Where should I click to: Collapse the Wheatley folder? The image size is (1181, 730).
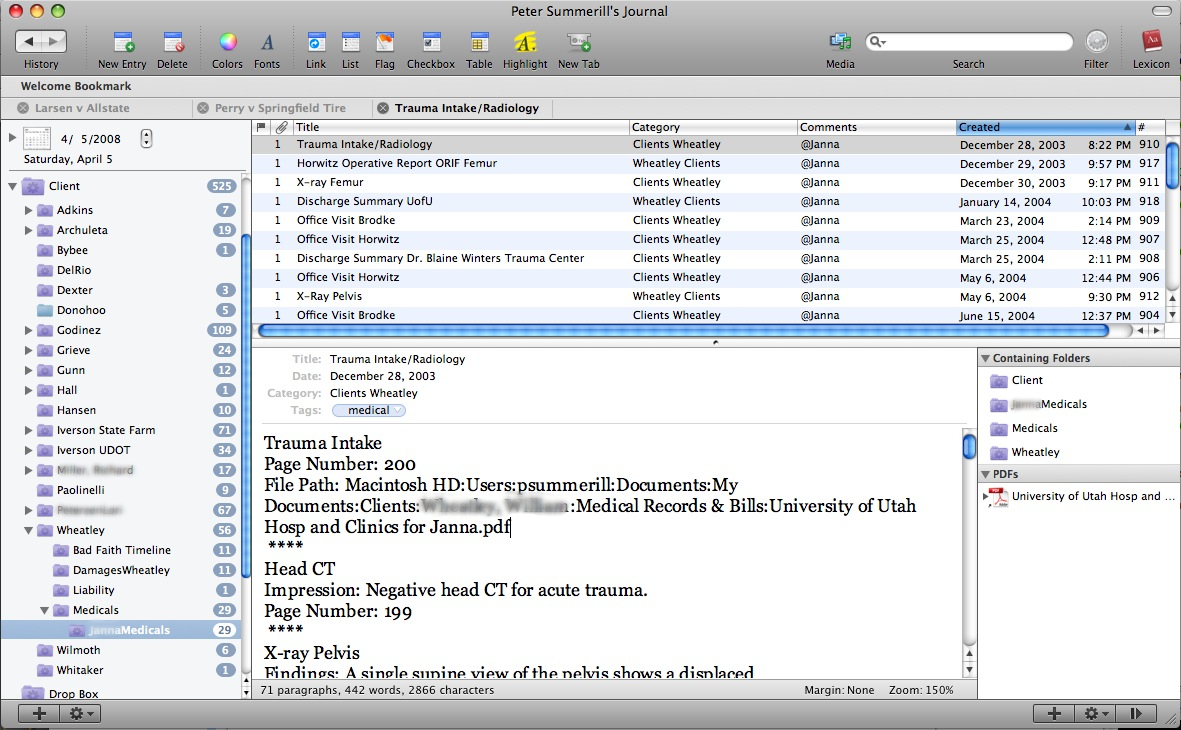tap(29, 530)
